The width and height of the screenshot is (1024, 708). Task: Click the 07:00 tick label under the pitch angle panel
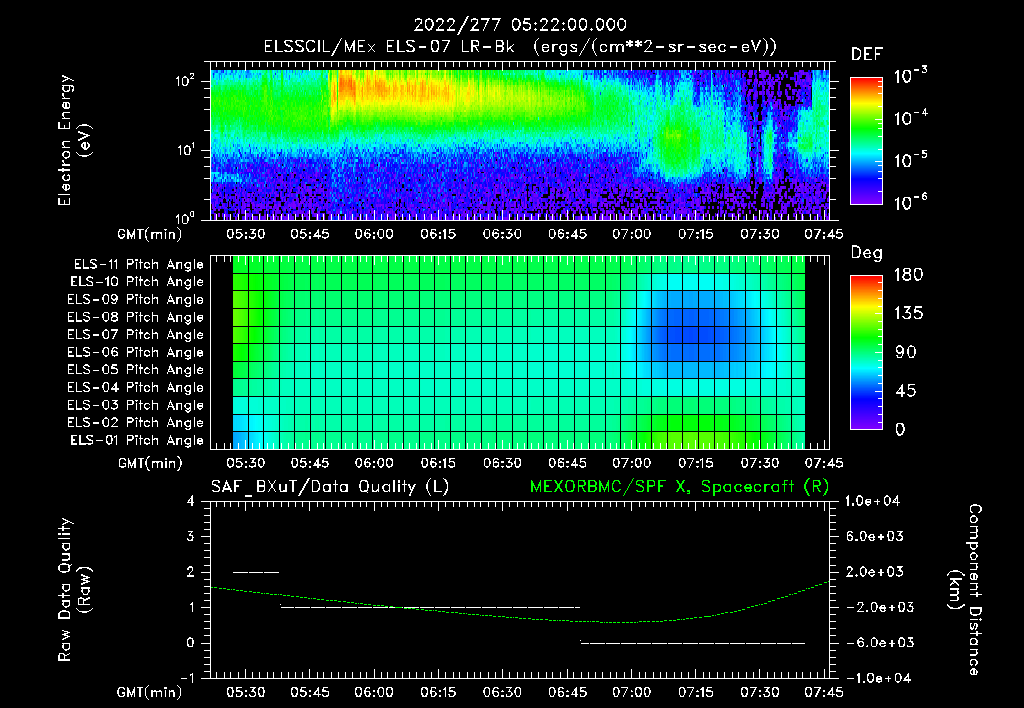click(632, 463)
